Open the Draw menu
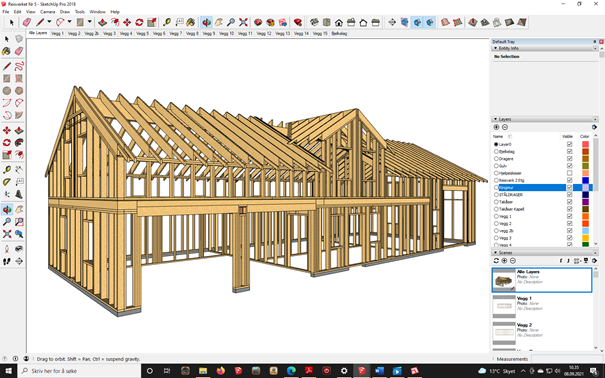The image size is (605, 378). (65, 12)
